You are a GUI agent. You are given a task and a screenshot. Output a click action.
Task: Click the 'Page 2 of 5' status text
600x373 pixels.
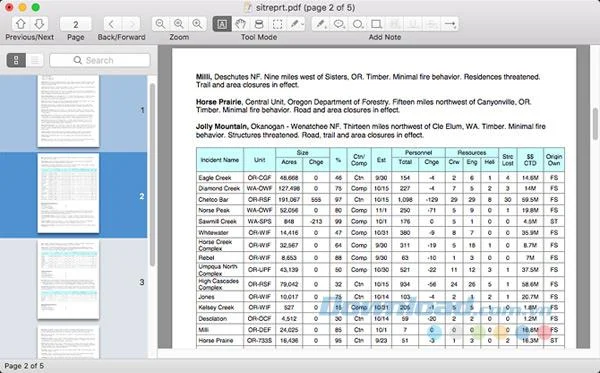tap(24, 366)
